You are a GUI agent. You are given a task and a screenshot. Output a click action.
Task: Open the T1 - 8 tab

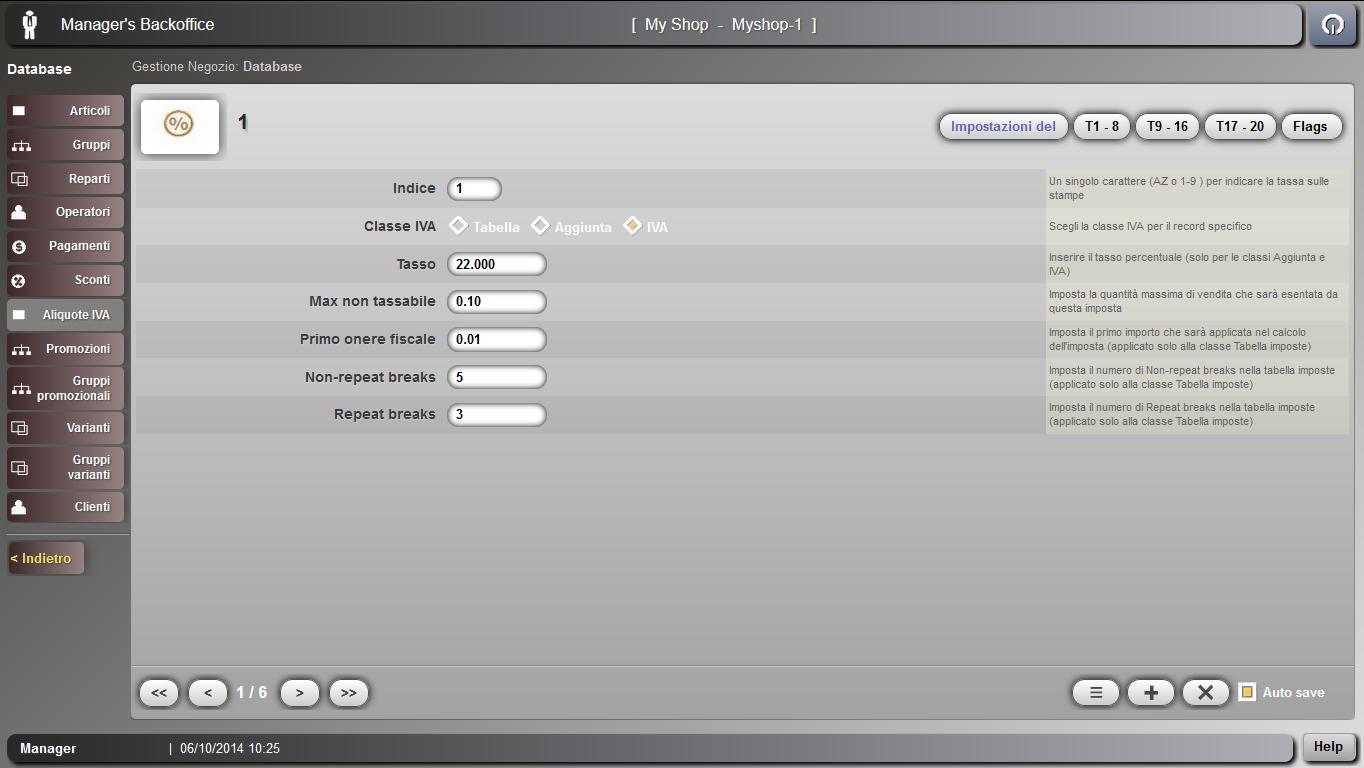click(1102, 126)
